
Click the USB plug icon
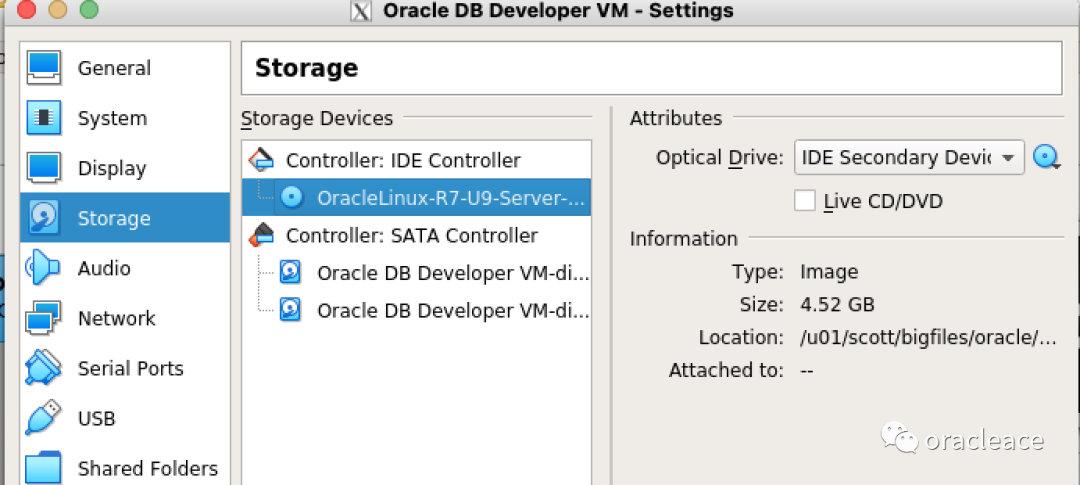[x=44, y=418]
